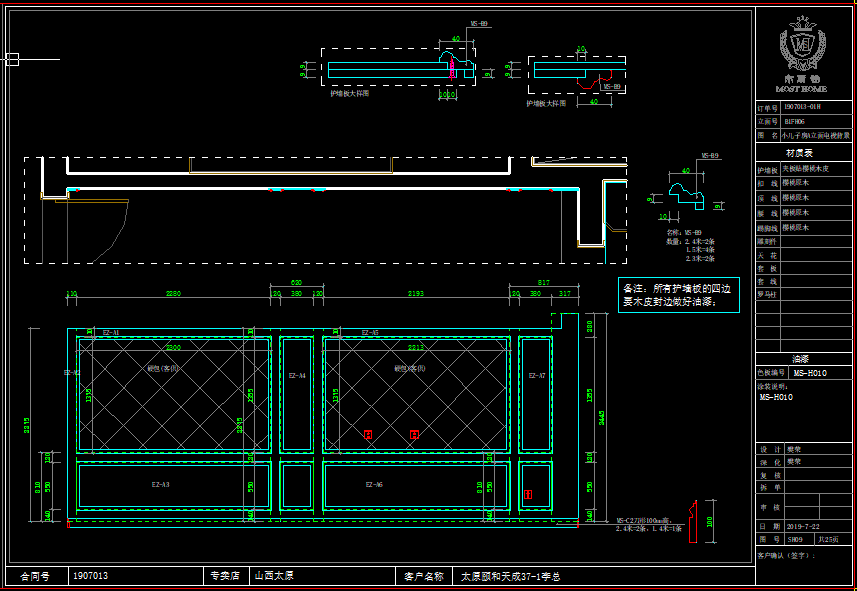This screenshot has width=857, height=591.
Task: Select the right red marker in the right diamond panel
Action: click(x=414, y=434)
